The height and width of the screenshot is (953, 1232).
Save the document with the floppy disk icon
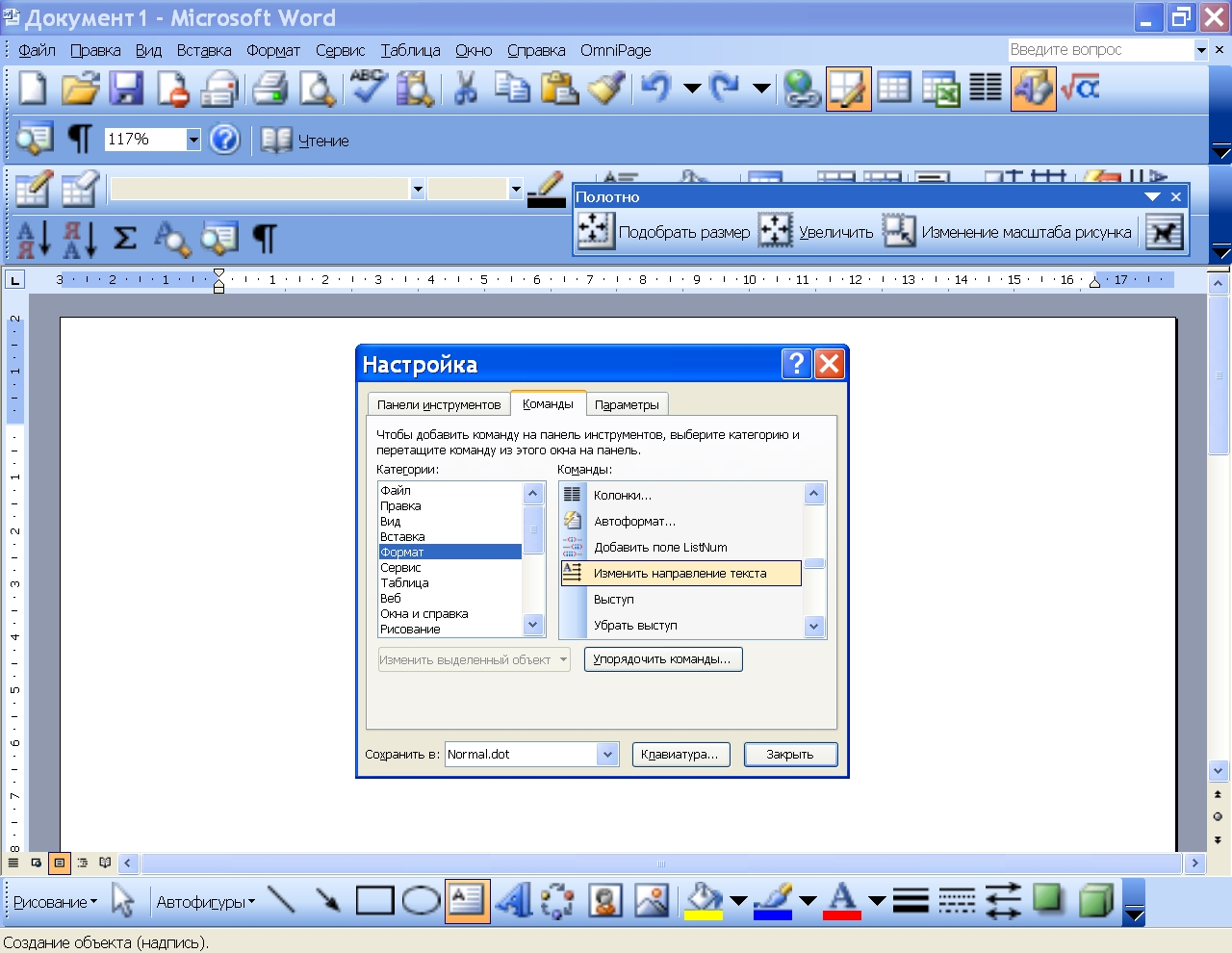coord(126,90)
